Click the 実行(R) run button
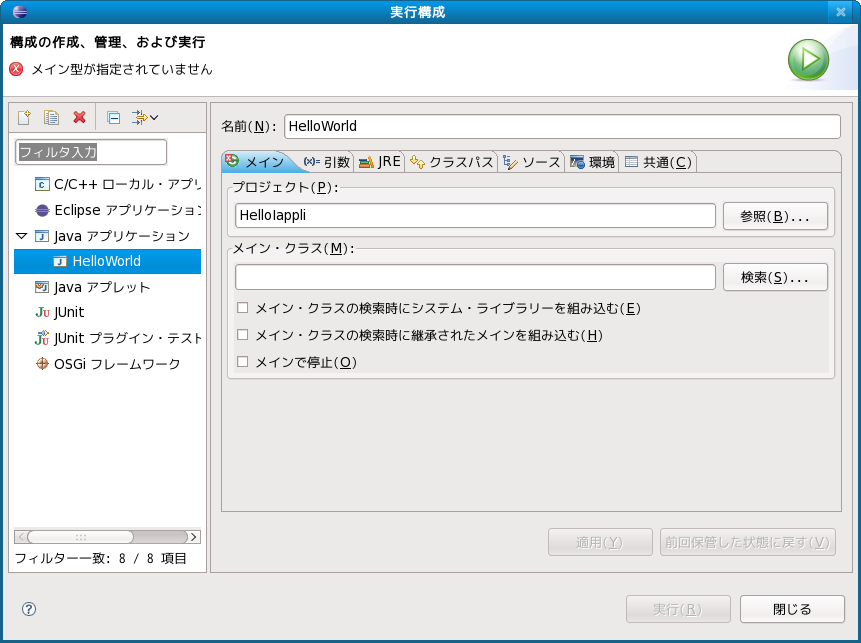 (678, 610)
